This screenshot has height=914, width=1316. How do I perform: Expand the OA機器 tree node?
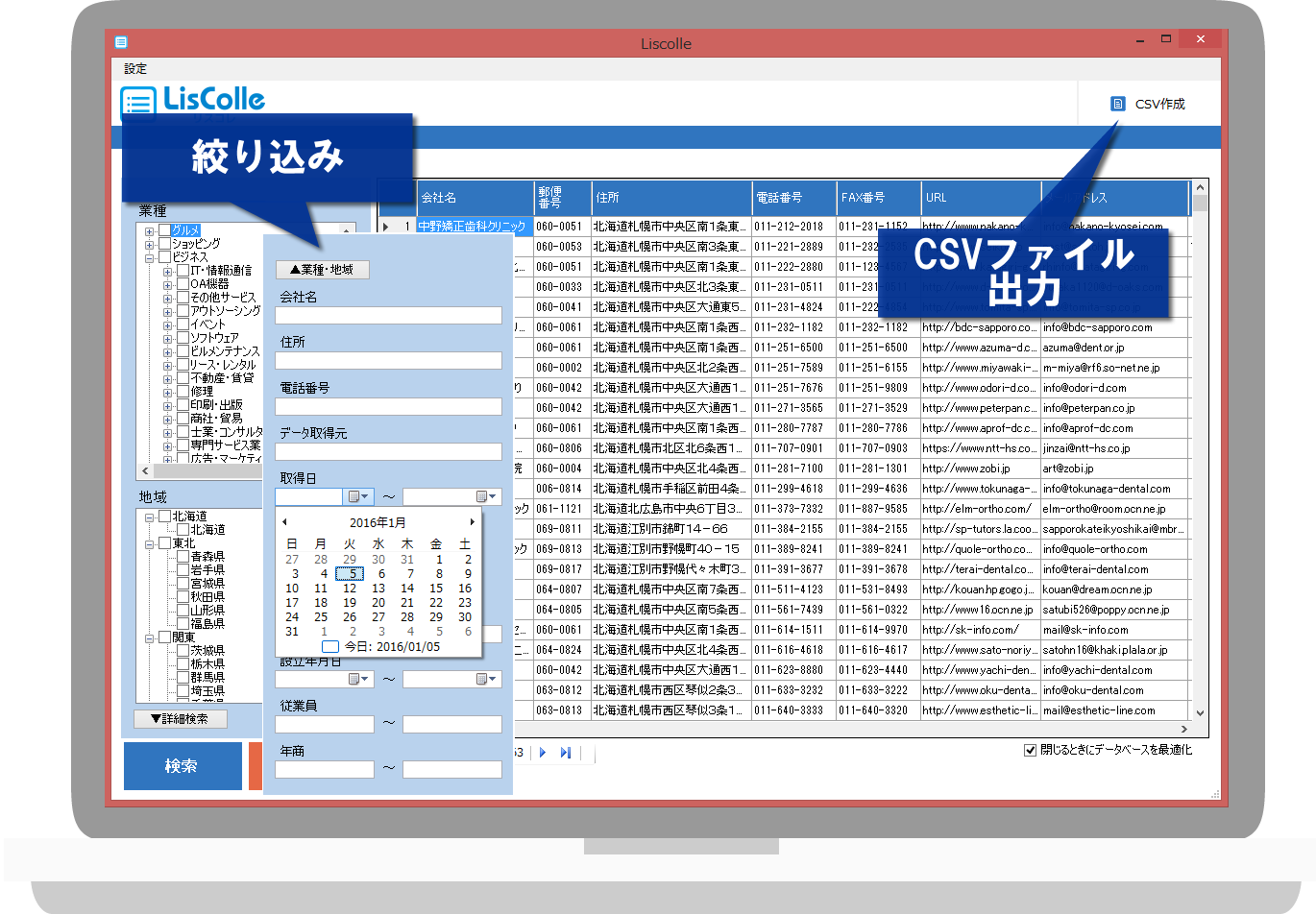point(167,285)
